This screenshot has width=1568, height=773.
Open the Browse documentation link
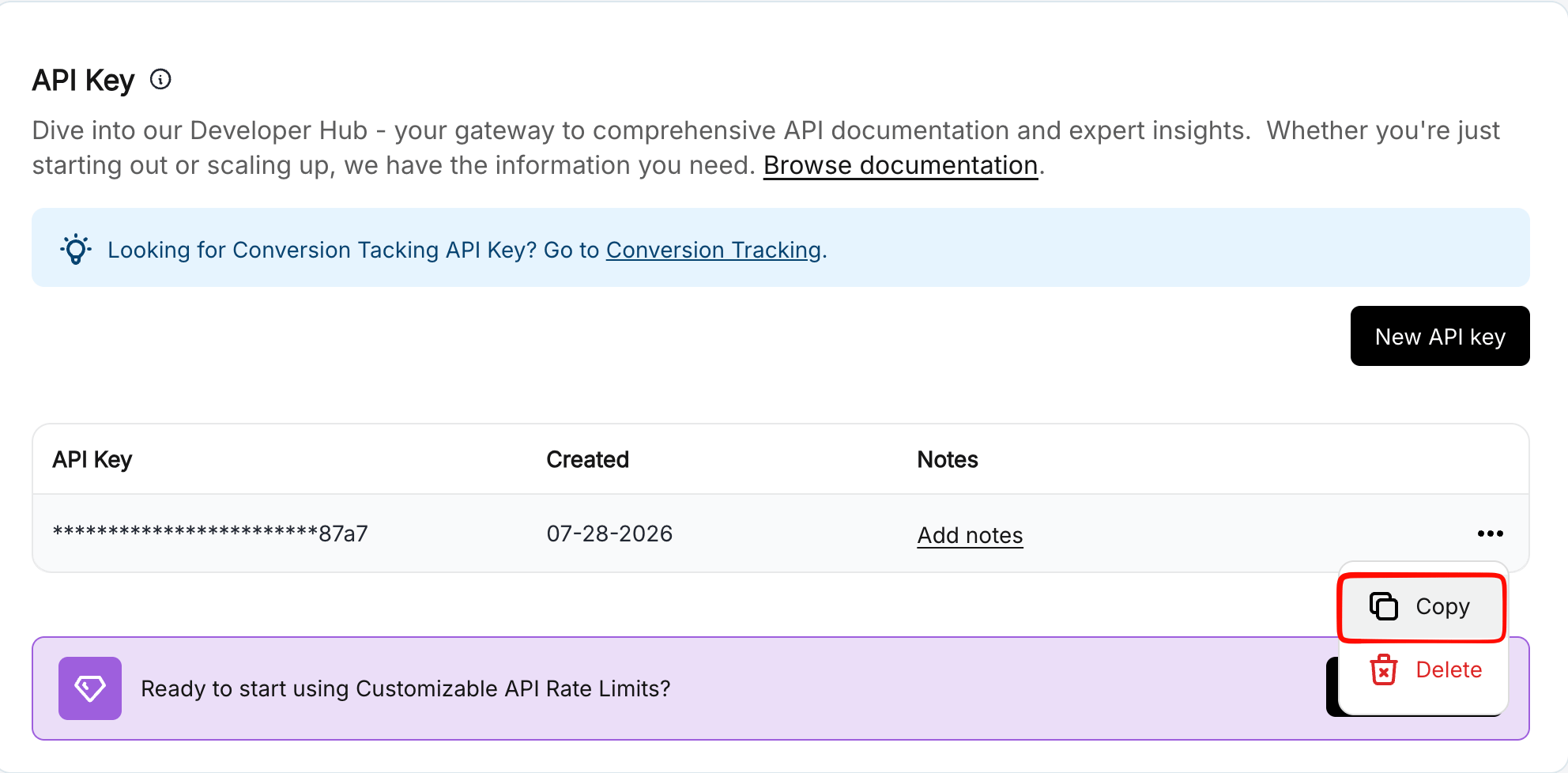click(x=900, y=165)
